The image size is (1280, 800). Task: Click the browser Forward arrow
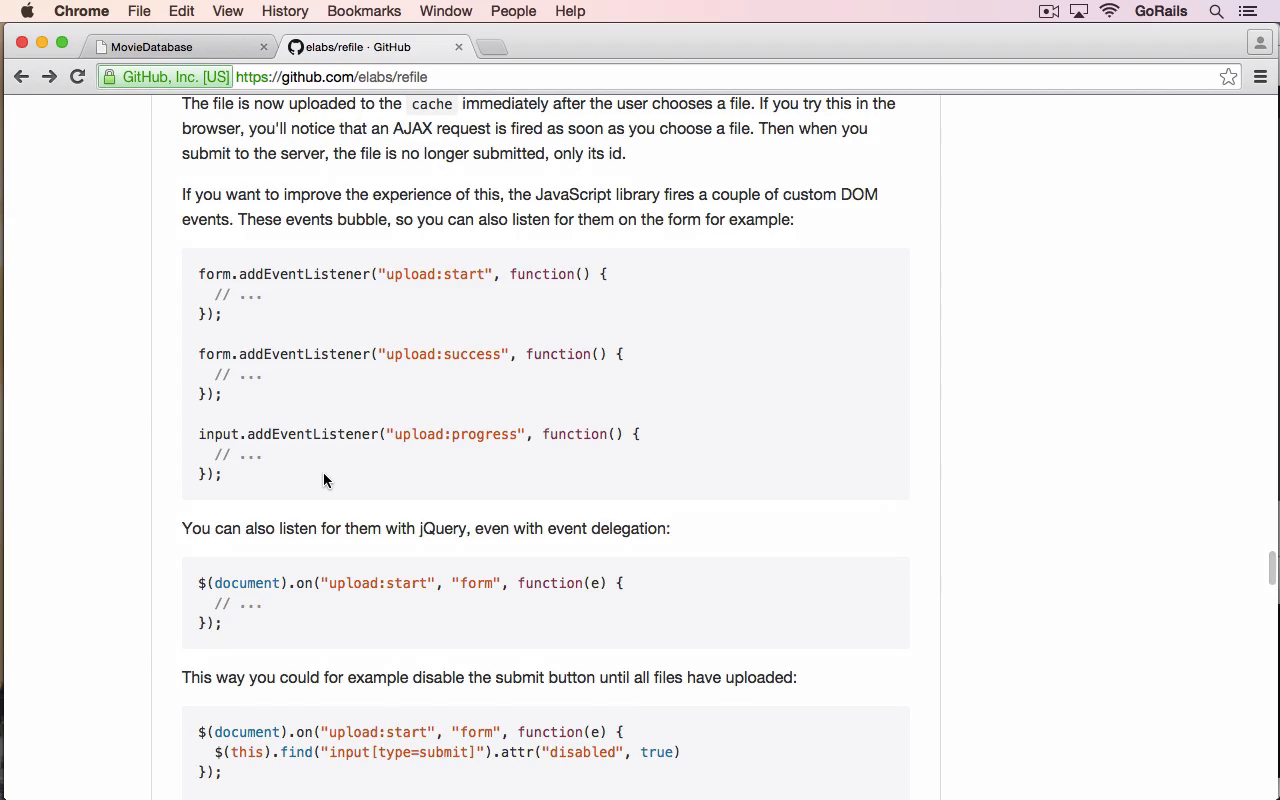click(49, 77)
